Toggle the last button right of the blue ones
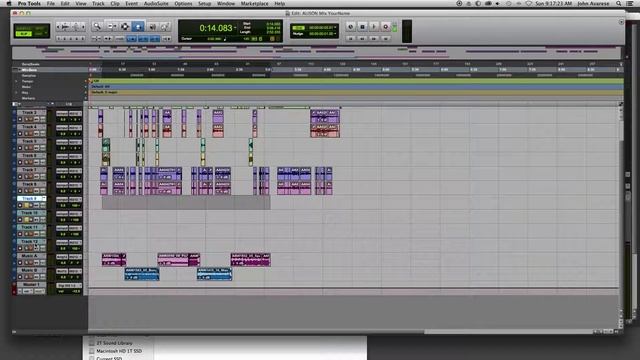Image resolution: width=640 pixels, height=360 pixels. click(x=167, y=39)
